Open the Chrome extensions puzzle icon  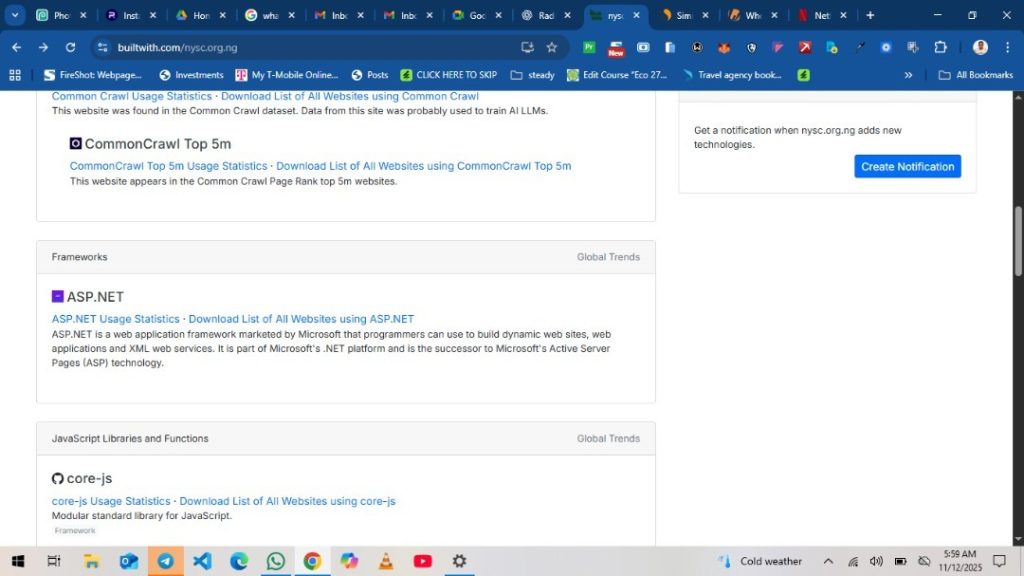tap(940, 47)
